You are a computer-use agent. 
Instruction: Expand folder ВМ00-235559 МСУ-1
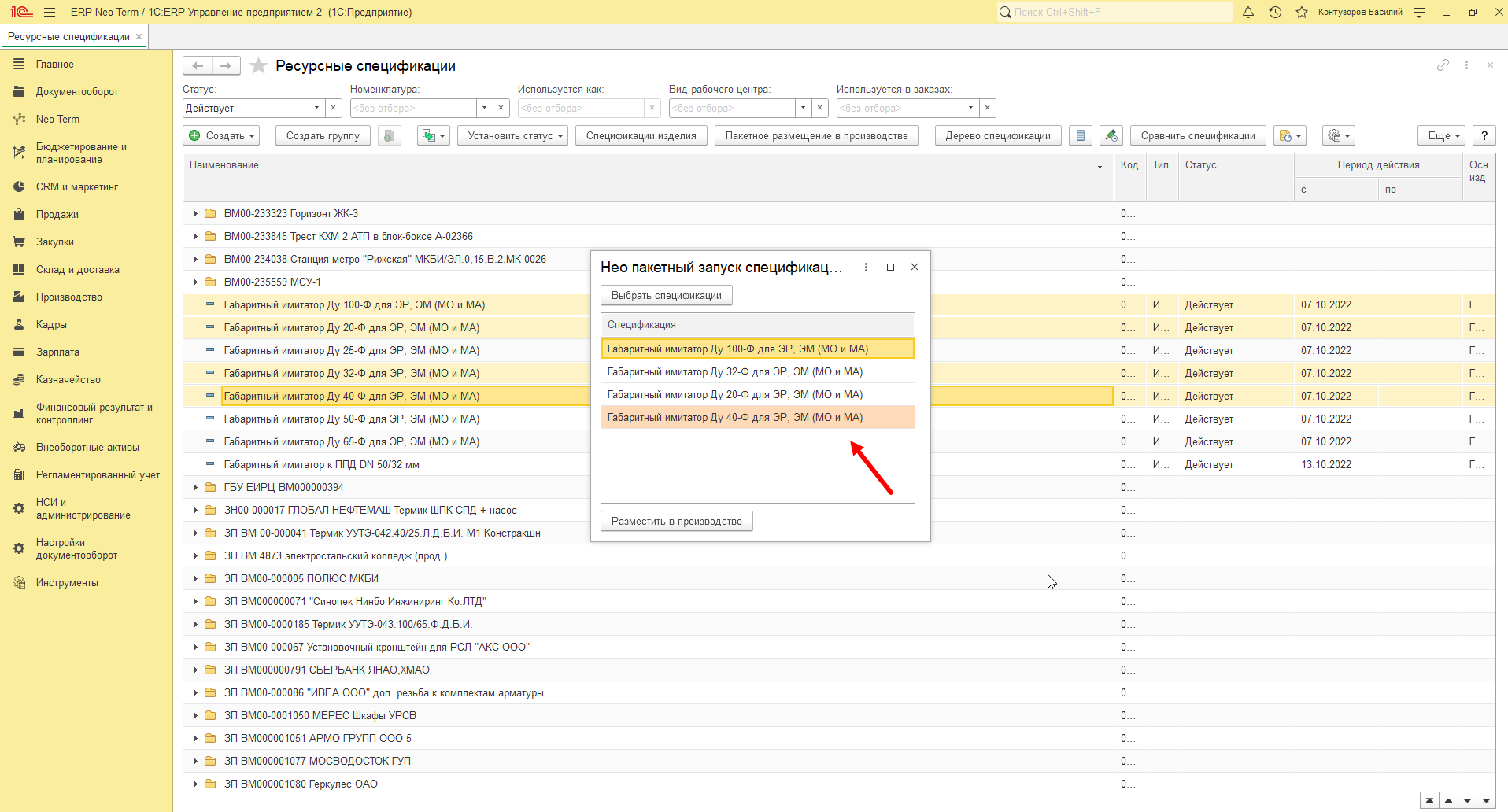[196, 282]
